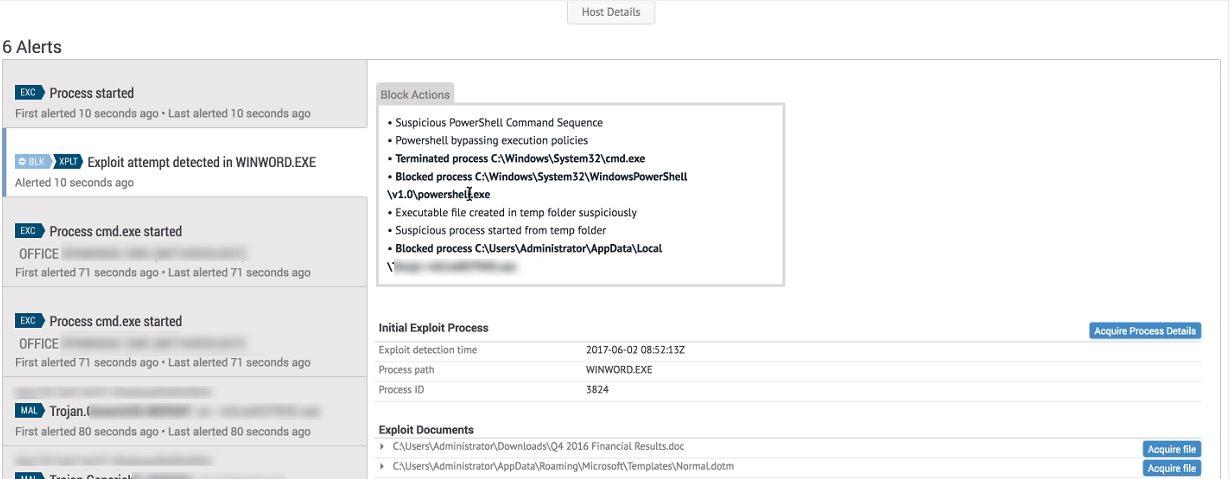Click the Acquire Process Details button
This screenshot has width=1231, height=479.
1144,331
